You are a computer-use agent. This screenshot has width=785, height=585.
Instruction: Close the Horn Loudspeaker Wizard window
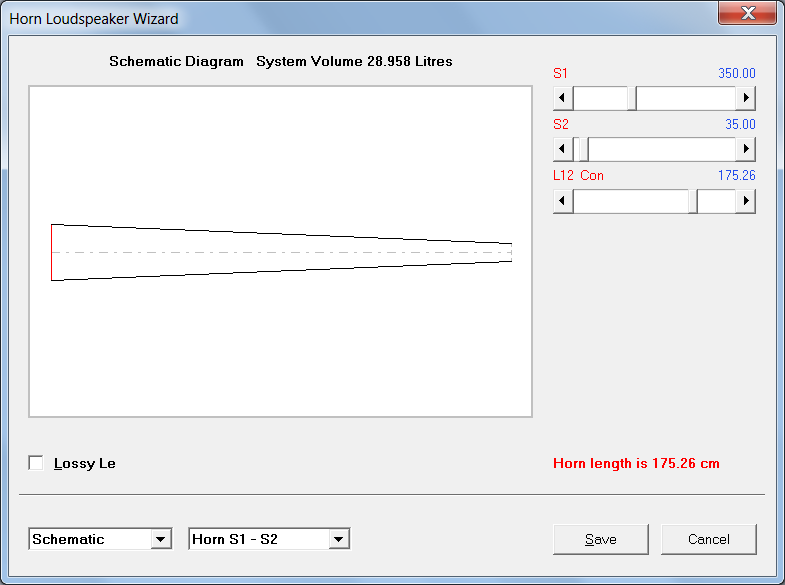coord(747,13)
